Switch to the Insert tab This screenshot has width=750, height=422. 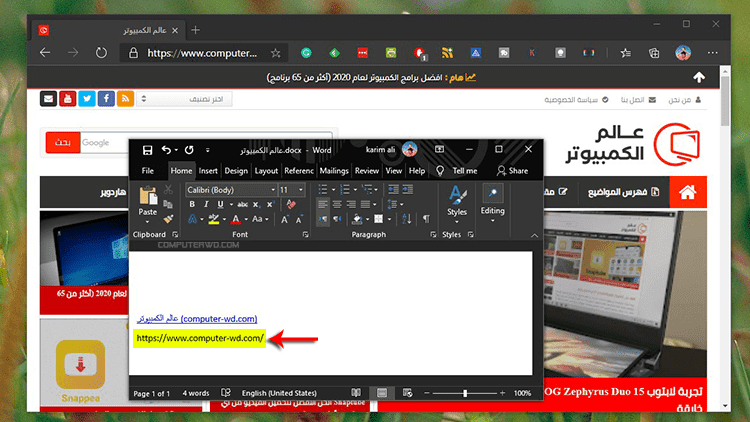coord(208,171)
